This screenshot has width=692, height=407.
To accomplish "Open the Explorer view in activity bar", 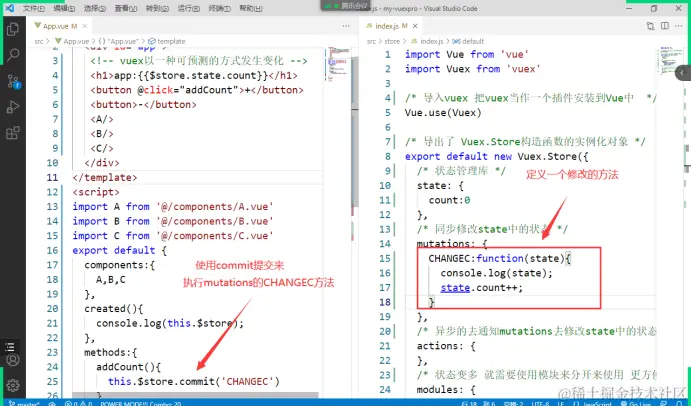I will click(13, 29).
